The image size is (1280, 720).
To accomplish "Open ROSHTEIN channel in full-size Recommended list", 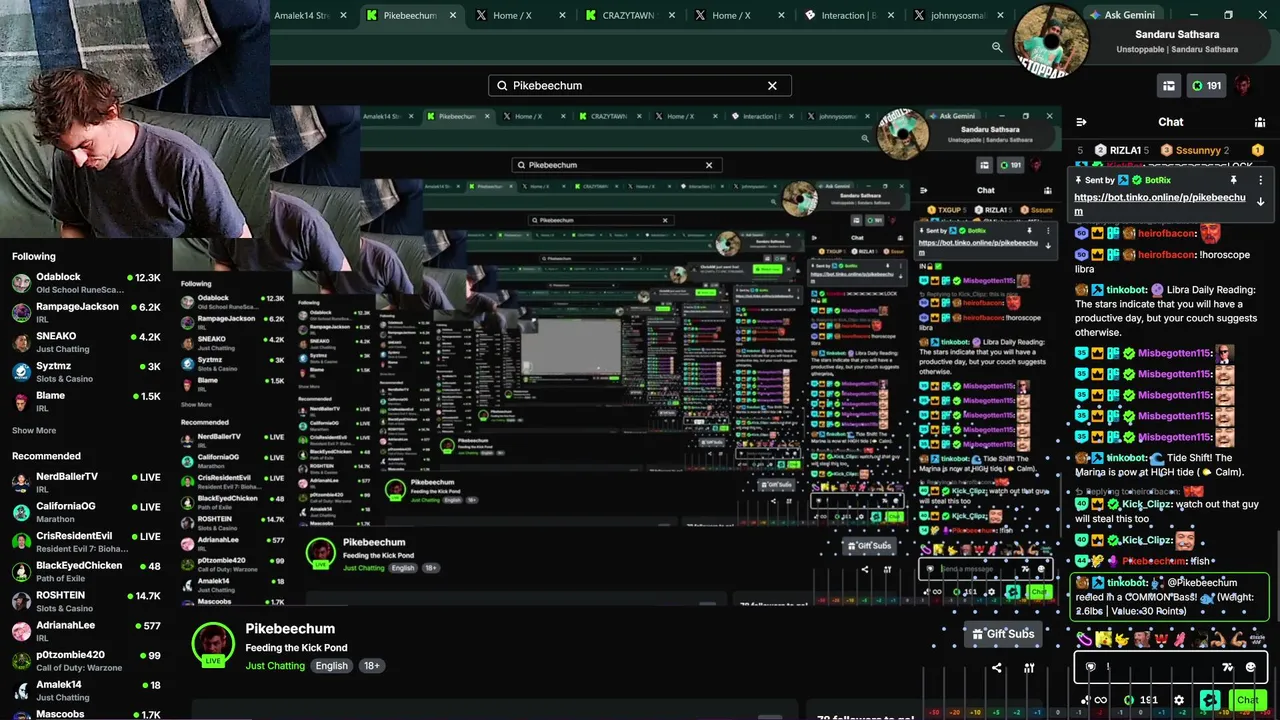I will 86,601.
